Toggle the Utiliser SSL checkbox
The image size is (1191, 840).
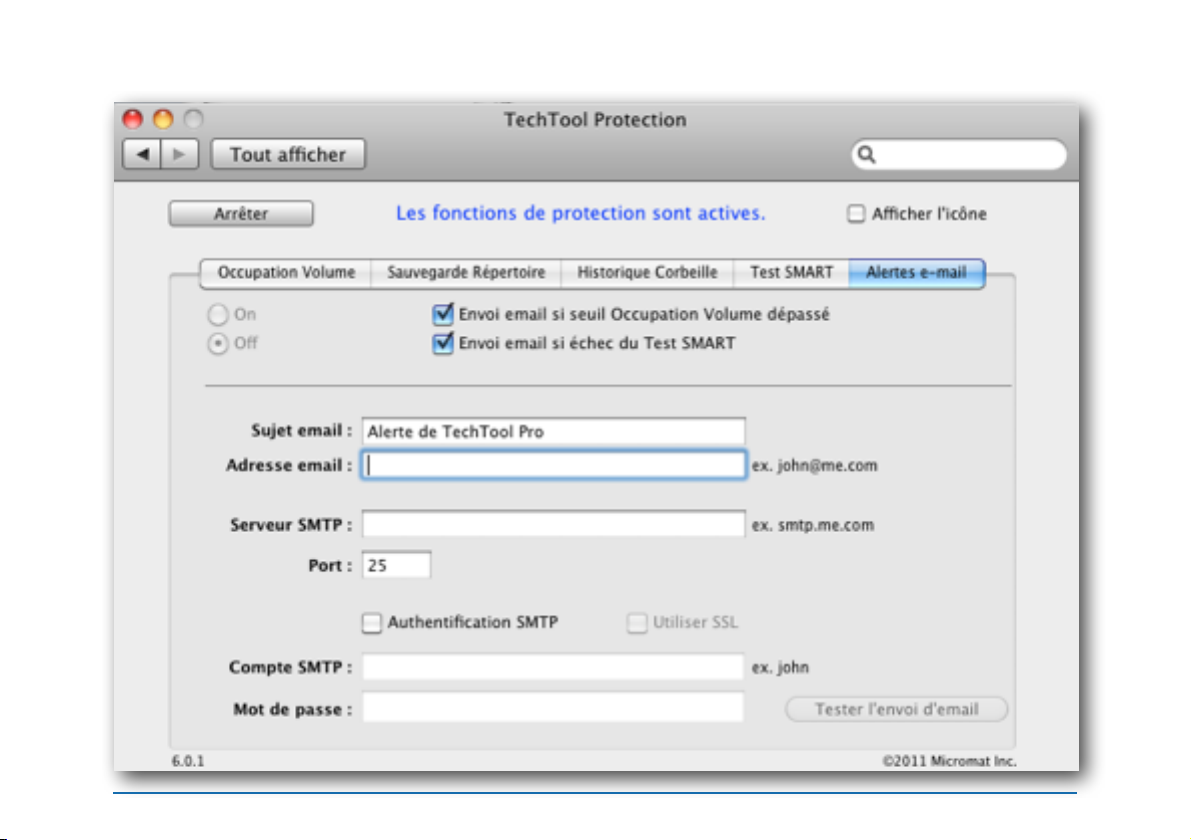[x=637, y=623]
